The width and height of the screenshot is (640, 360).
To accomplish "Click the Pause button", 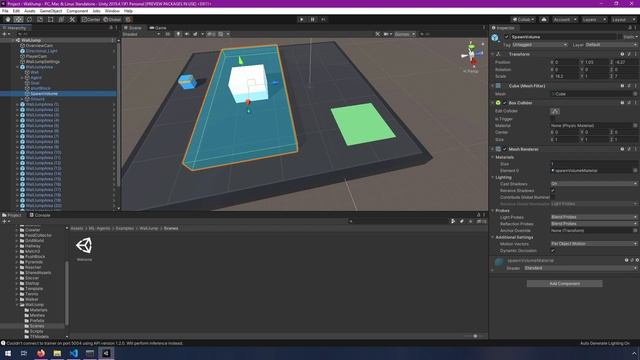I will pos(313,20).
